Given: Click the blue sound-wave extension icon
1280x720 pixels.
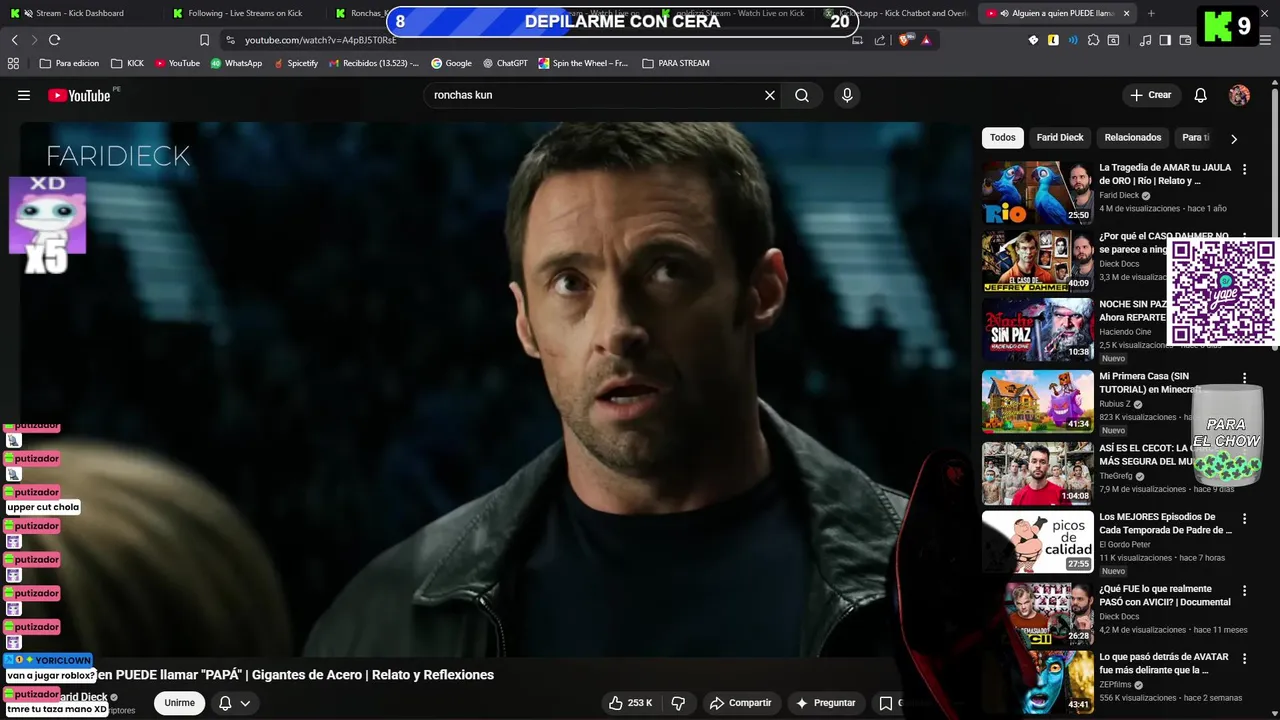Looking at the screenshot, I should point(1073,40).
